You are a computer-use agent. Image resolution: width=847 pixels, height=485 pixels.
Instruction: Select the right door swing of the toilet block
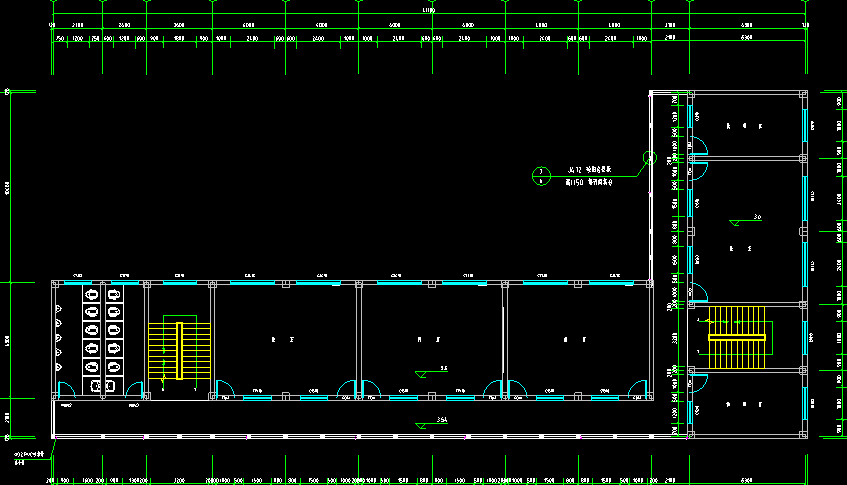pos(134,390)
